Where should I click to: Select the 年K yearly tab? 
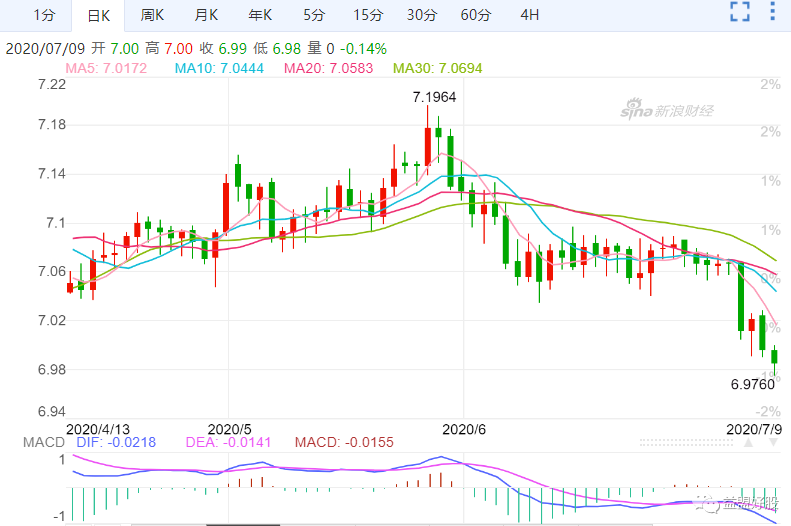260,15
